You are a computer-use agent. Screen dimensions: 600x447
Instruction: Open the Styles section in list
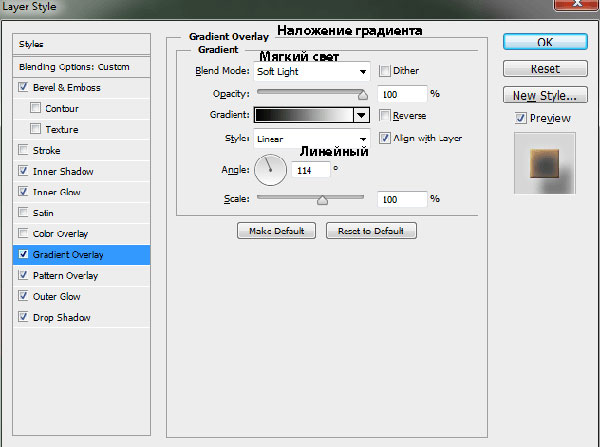[81, 44]
